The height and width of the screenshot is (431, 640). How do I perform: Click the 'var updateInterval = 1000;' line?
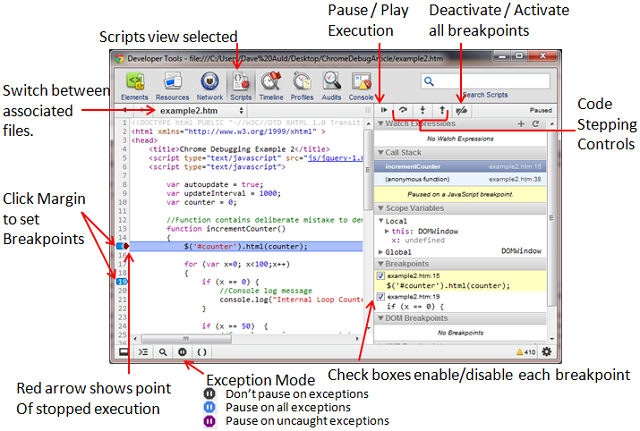click(x=224, y=193)
